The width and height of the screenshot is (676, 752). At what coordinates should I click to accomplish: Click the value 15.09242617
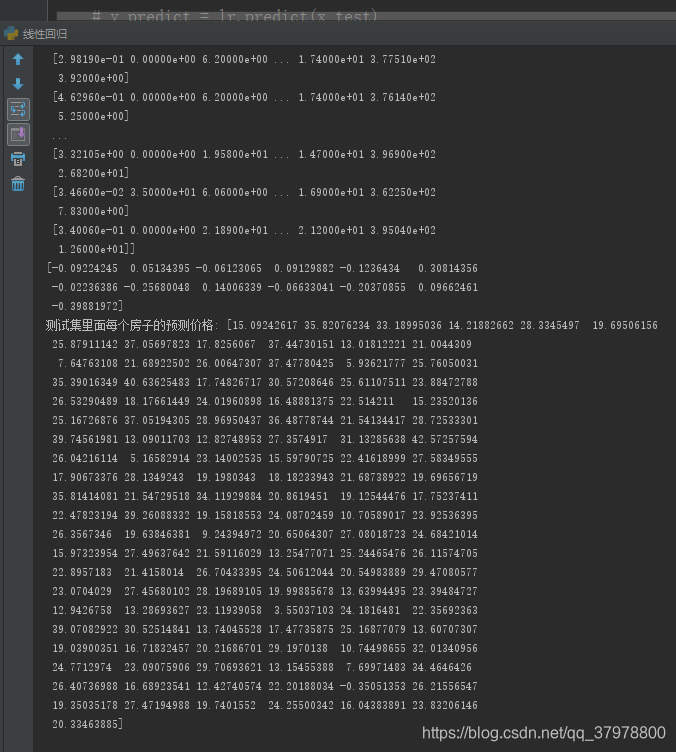(x=265, y=325)
